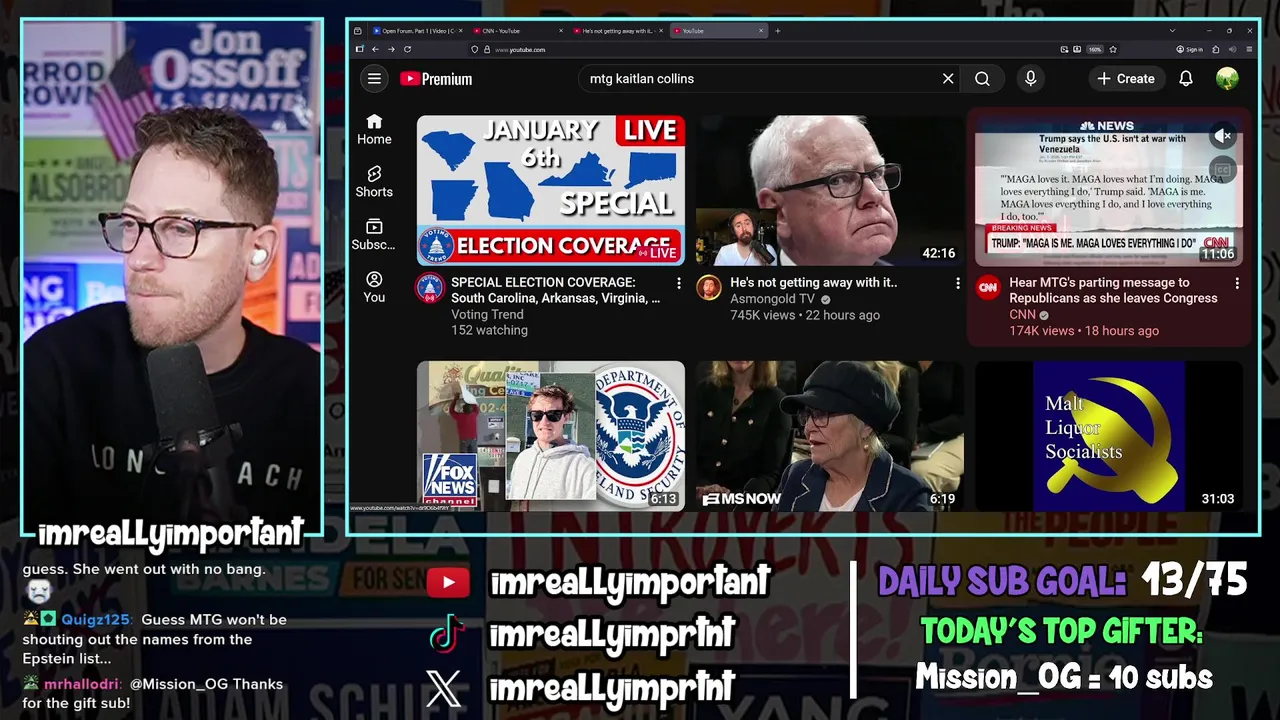The image size is (1280, 720).
Task: Click '174K views • 18 hours ago' text
Action: pos(1084,331)
